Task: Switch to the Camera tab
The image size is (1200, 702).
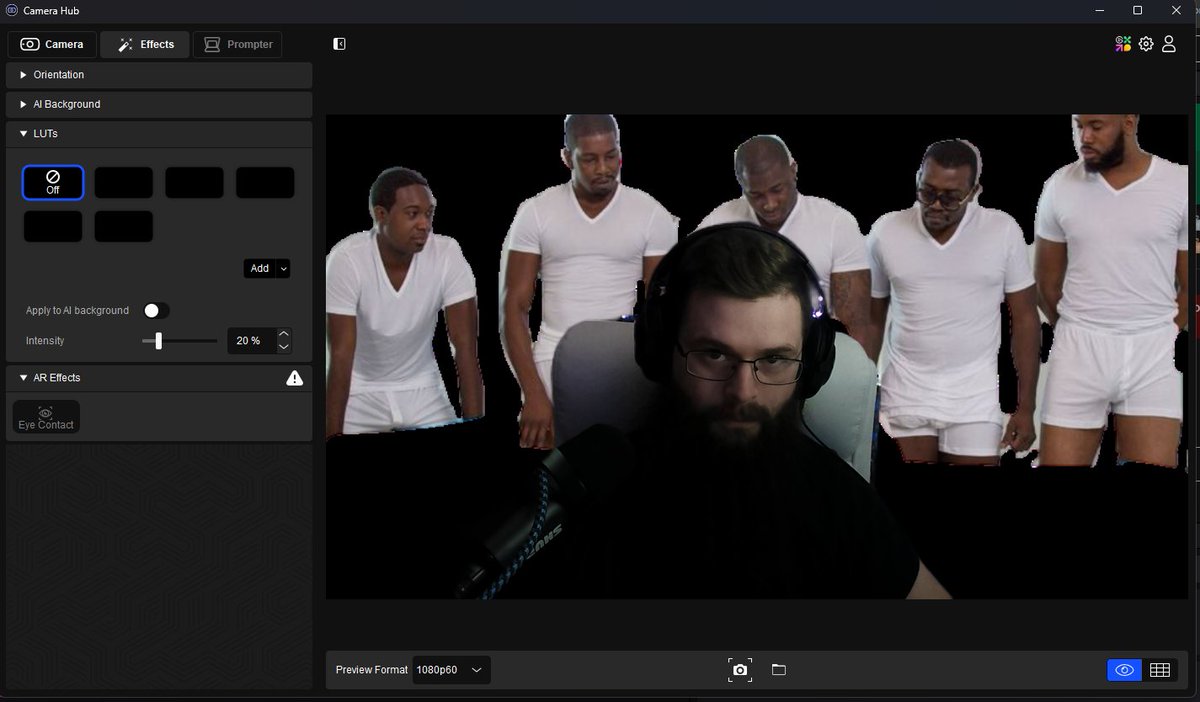Action: pos(52,44)
